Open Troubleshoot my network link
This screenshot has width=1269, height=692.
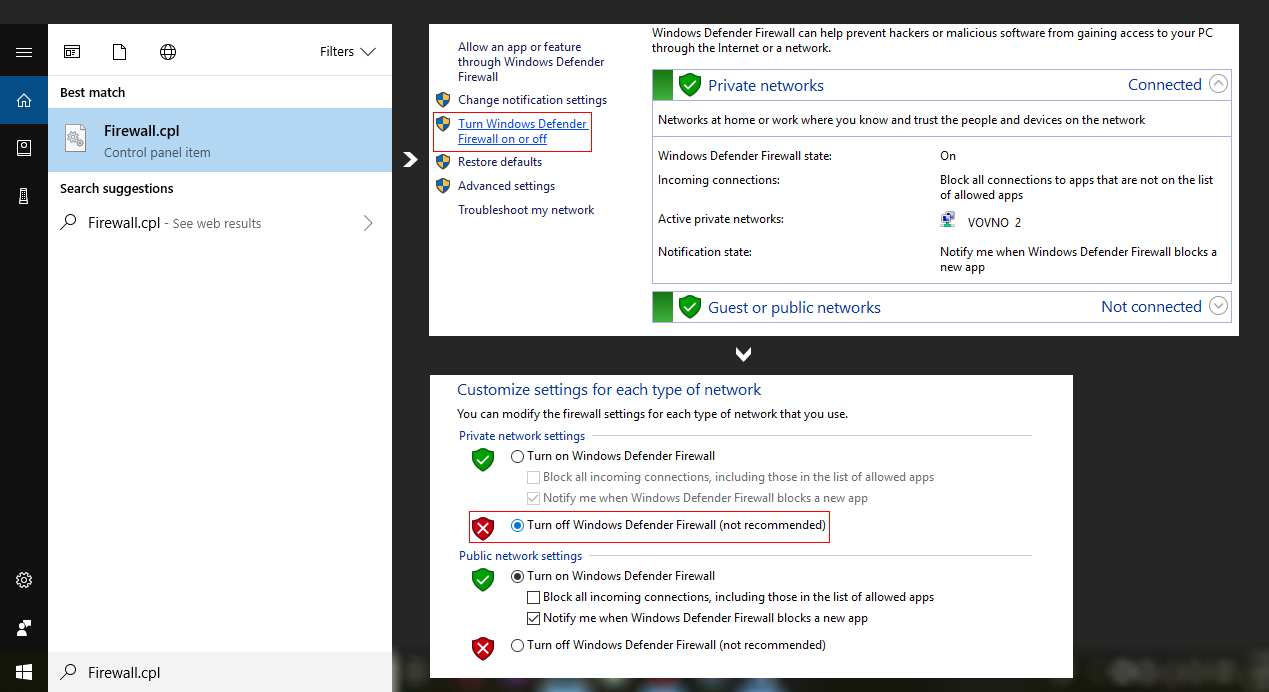coord(526,210)
